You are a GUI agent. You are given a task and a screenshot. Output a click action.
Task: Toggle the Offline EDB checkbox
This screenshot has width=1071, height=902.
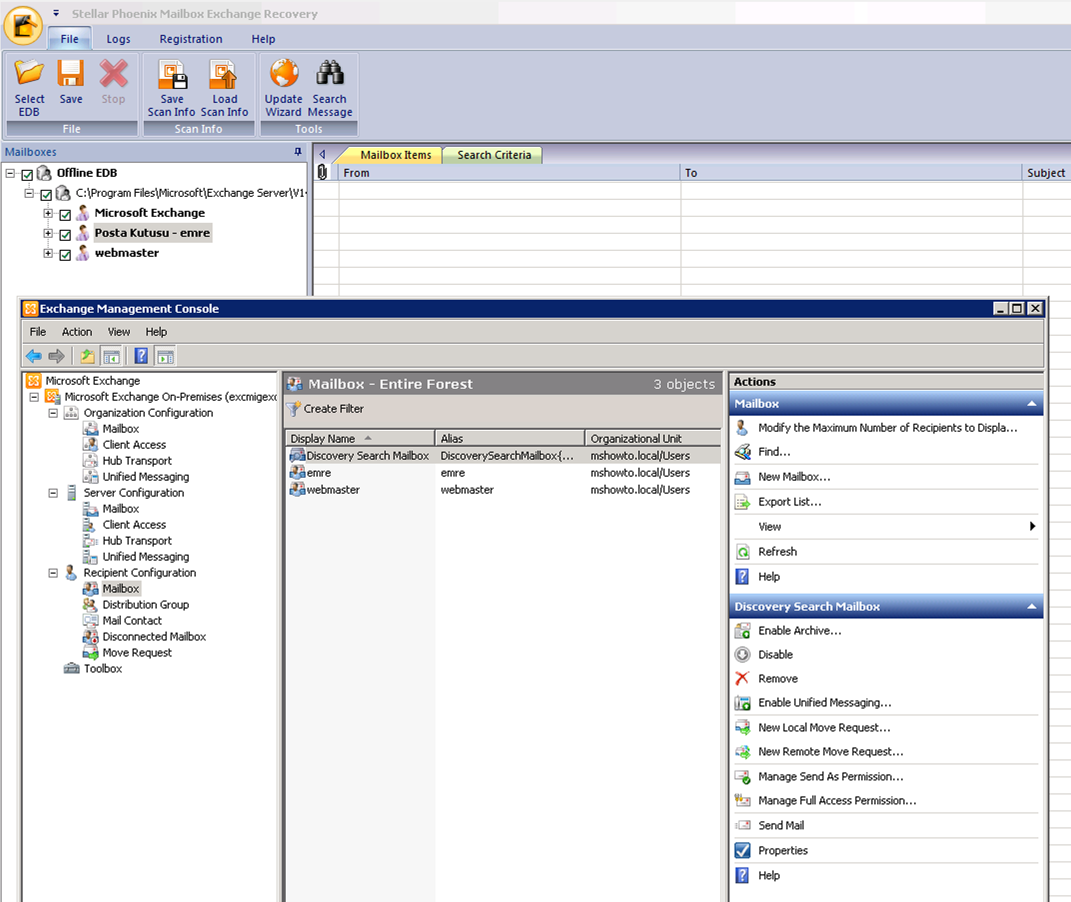(x=27, y=174)
